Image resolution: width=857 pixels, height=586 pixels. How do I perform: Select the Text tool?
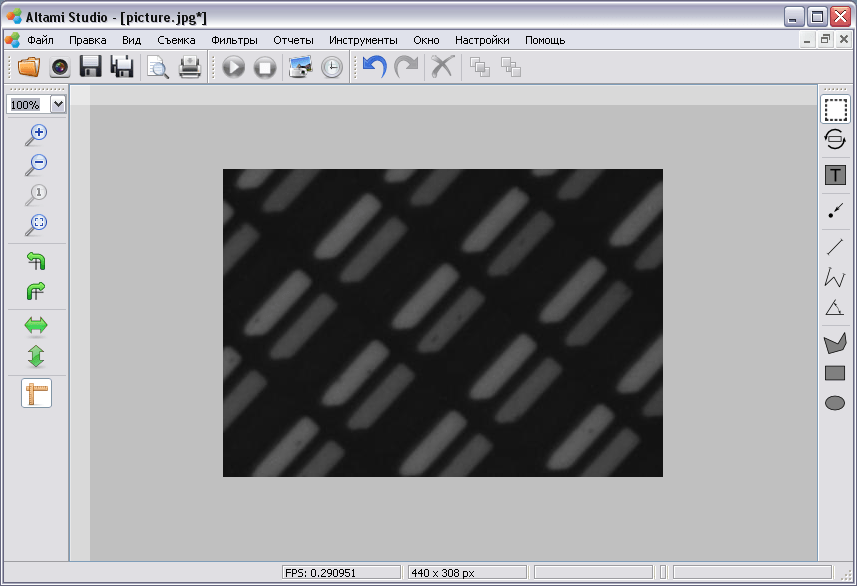pos(835,175)
